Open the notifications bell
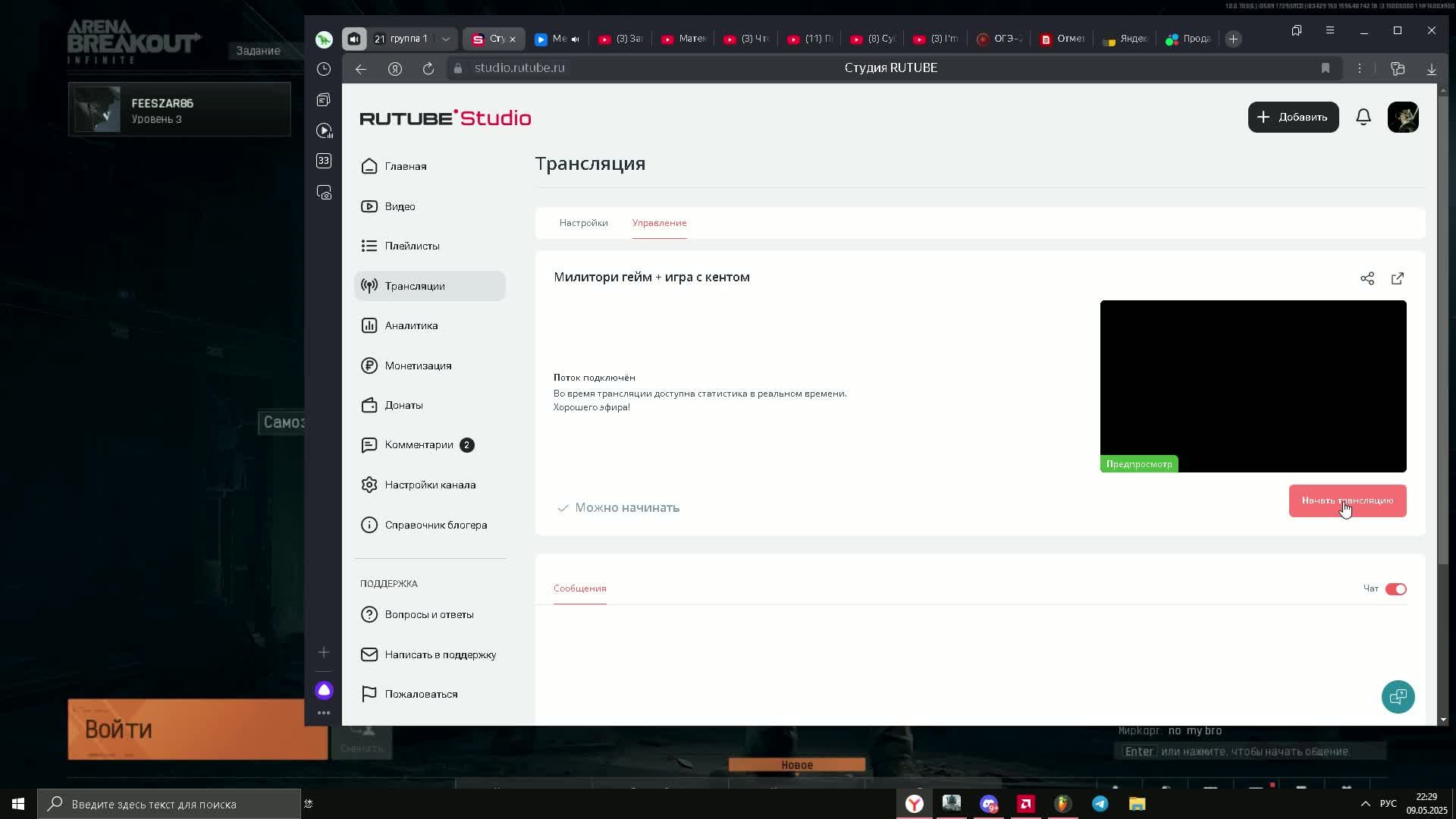1456x819 pixels. [1363, 117]
